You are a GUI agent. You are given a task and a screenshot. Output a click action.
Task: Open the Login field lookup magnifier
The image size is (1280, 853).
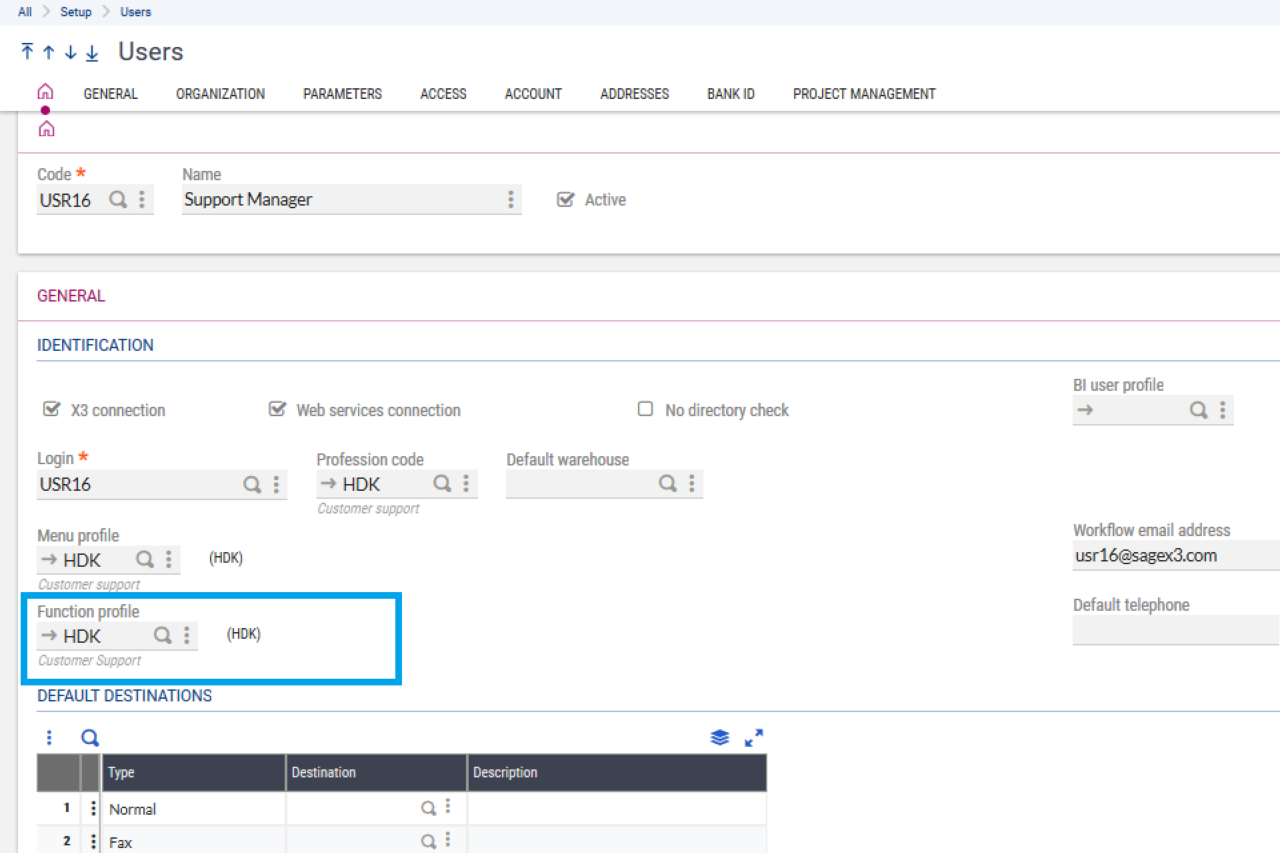tap(250, 484)
